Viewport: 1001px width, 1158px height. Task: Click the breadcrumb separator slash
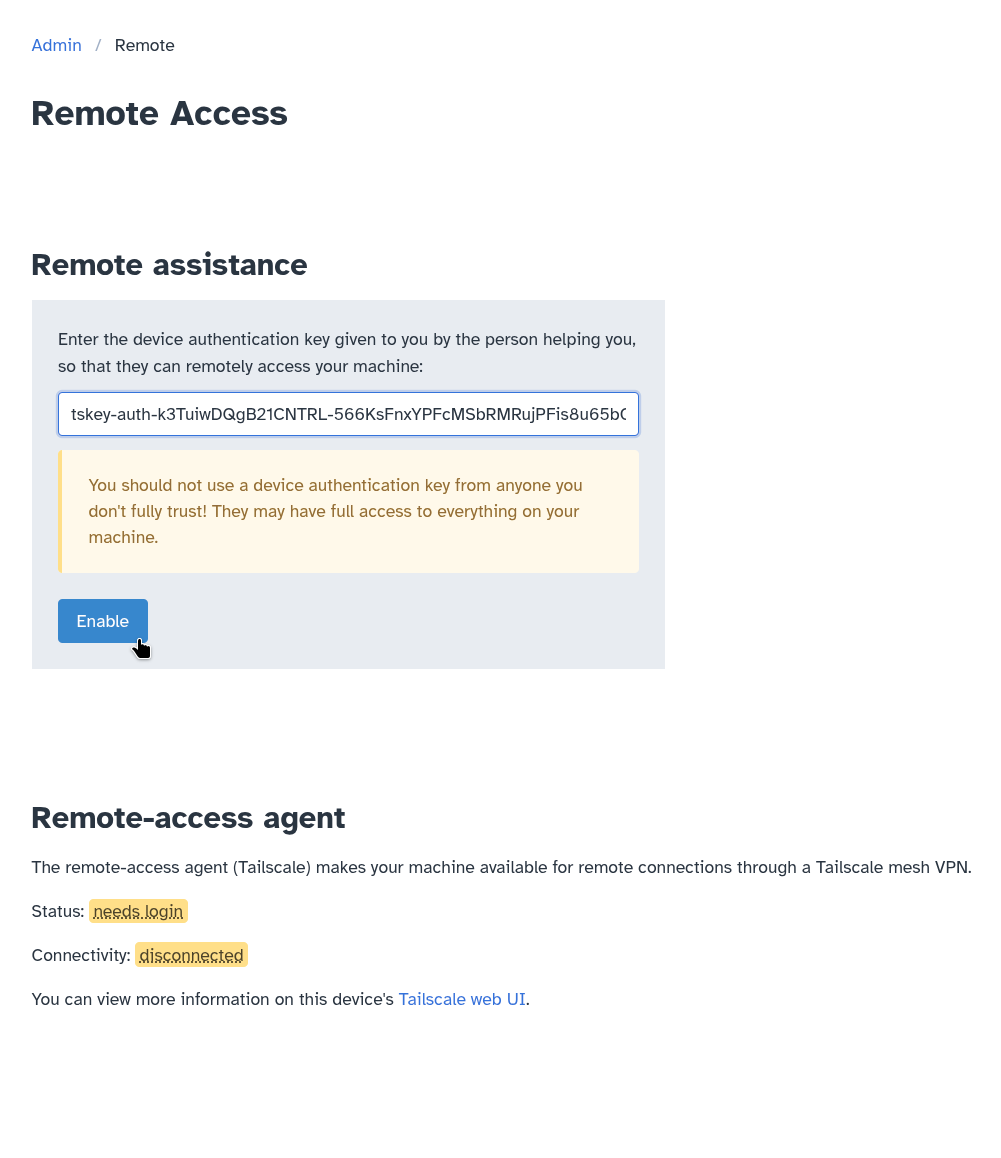tap(97, 45)
